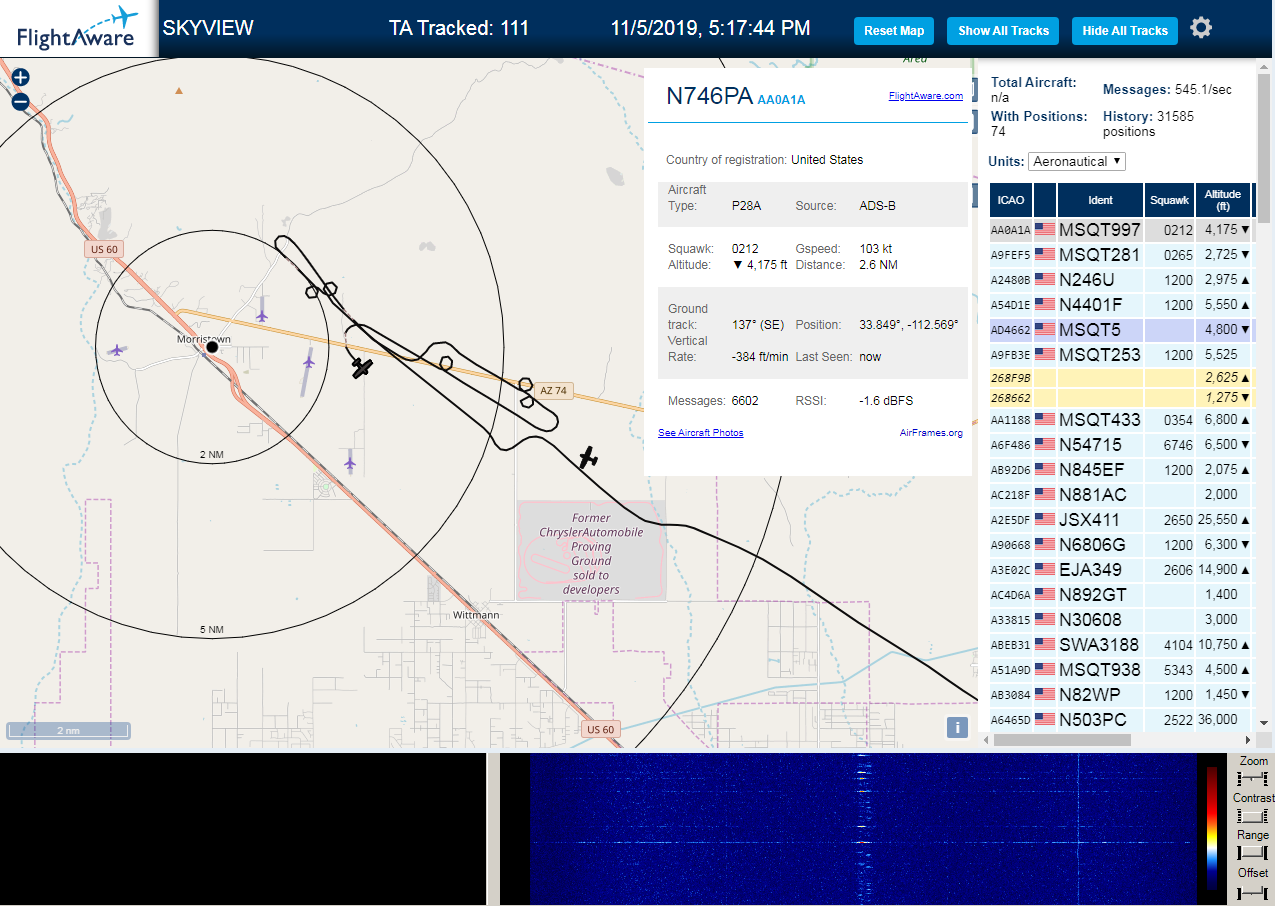Select the yellow 268662 row
This screenshot has width=1275, height=907.
[x=1121, y=398]
